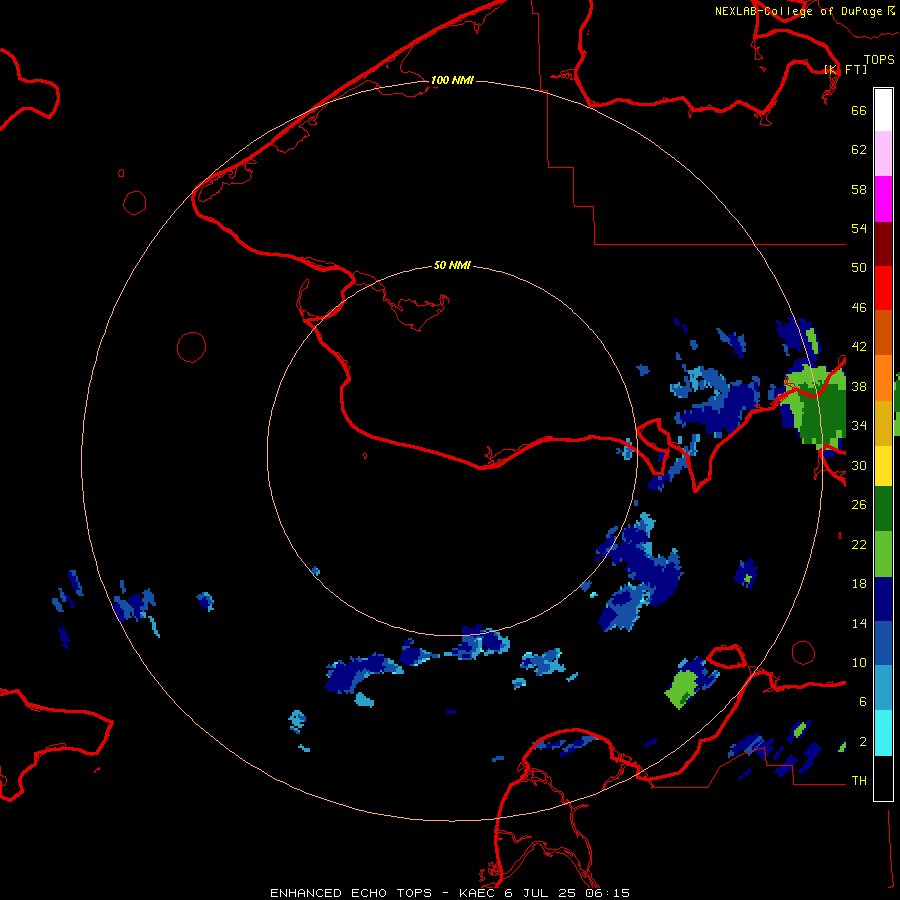Viewport: 900px width, 900px height.
Task: Pick the orange 42 kft legend swatch
Action: 883,378
